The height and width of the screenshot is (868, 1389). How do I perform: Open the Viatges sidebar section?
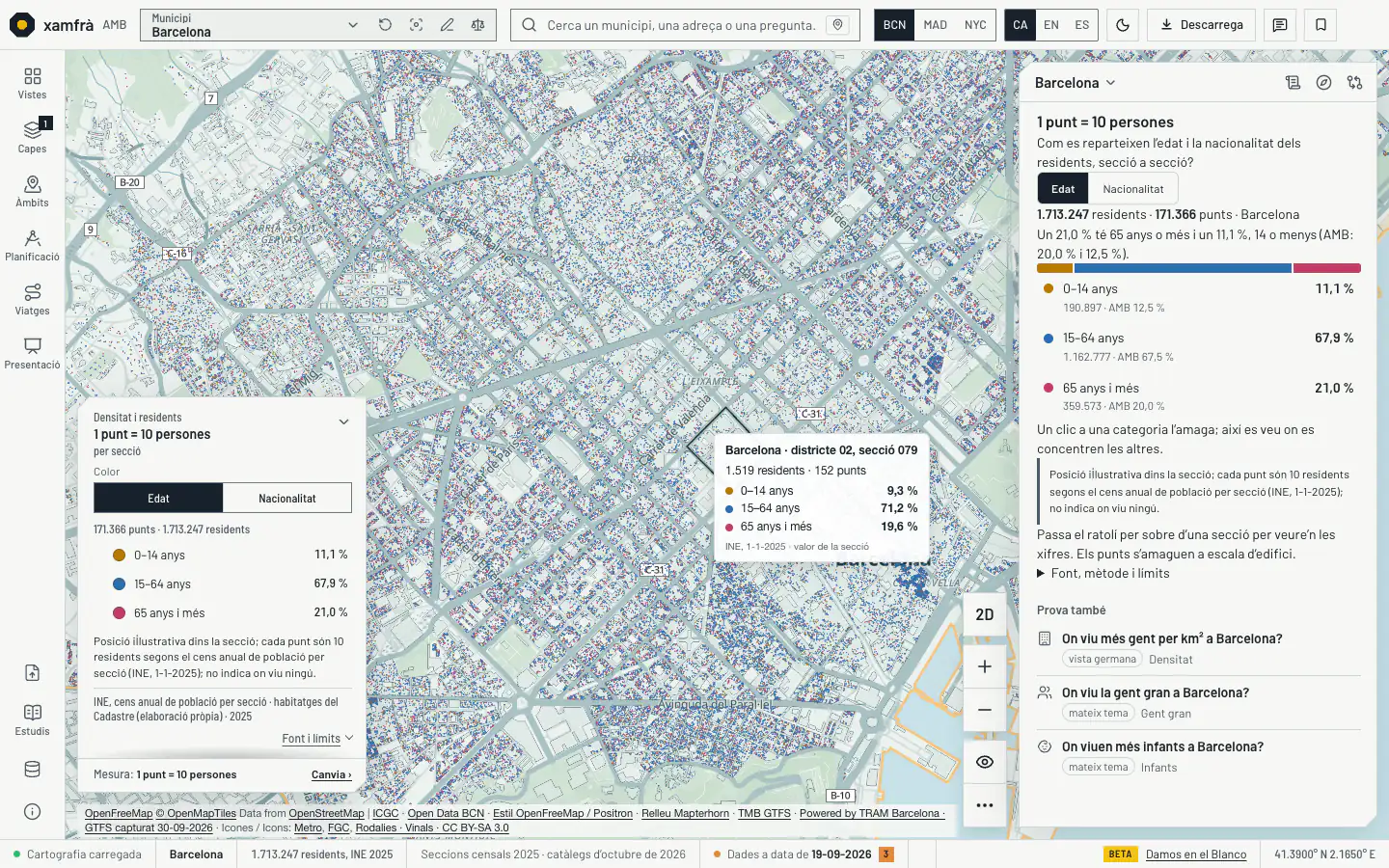(x=32, y=299)
